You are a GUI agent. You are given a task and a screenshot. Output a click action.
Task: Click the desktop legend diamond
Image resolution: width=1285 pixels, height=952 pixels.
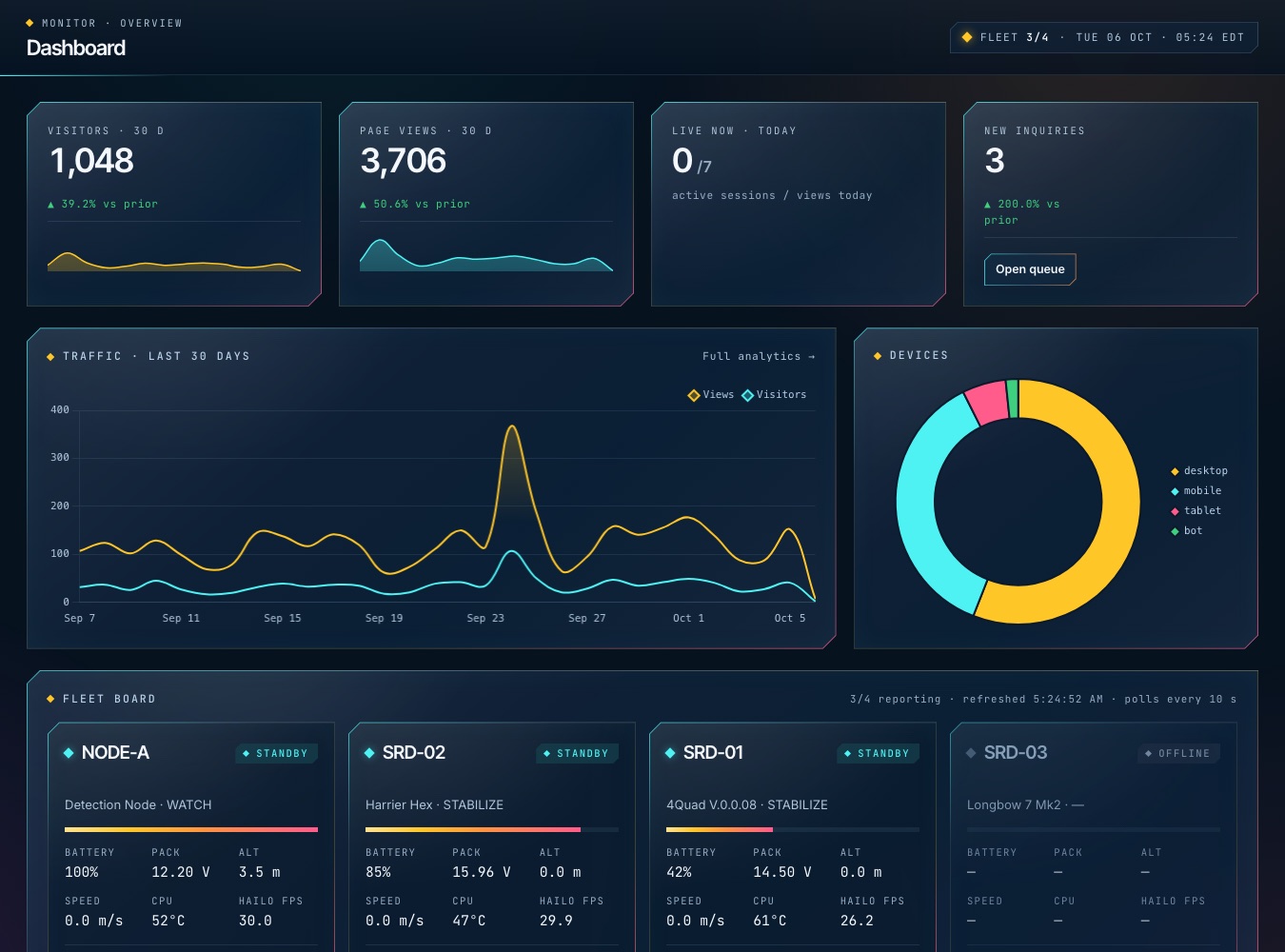click(1175, 471)
